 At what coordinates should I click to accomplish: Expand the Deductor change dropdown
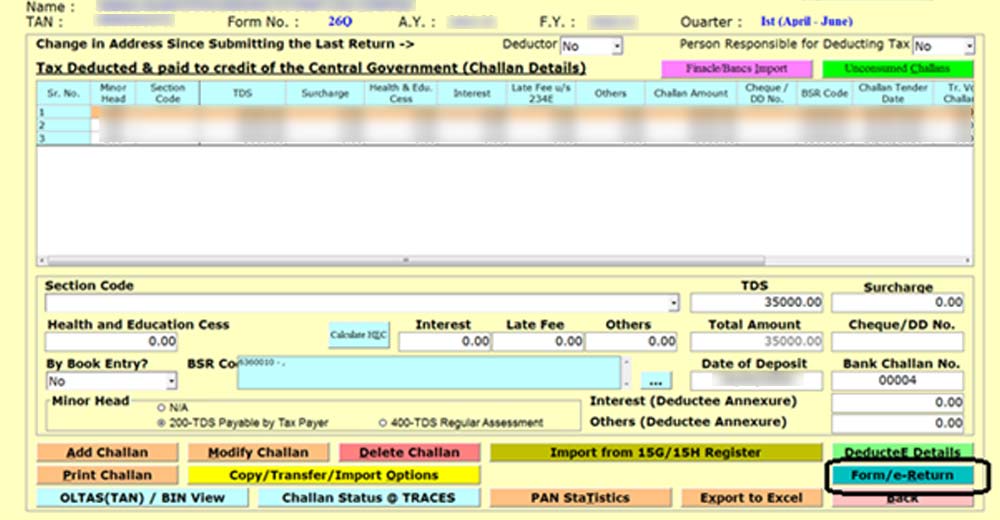coord(617,46)
